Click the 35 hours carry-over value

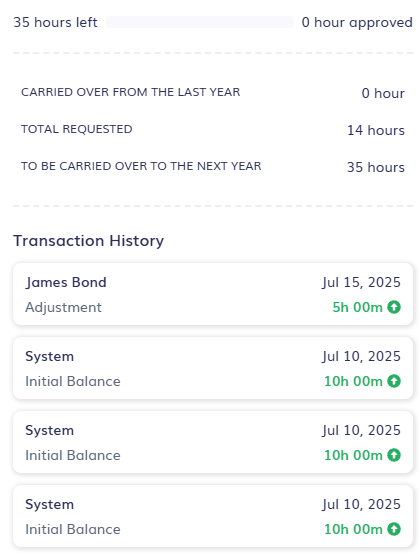pos(376,167)
